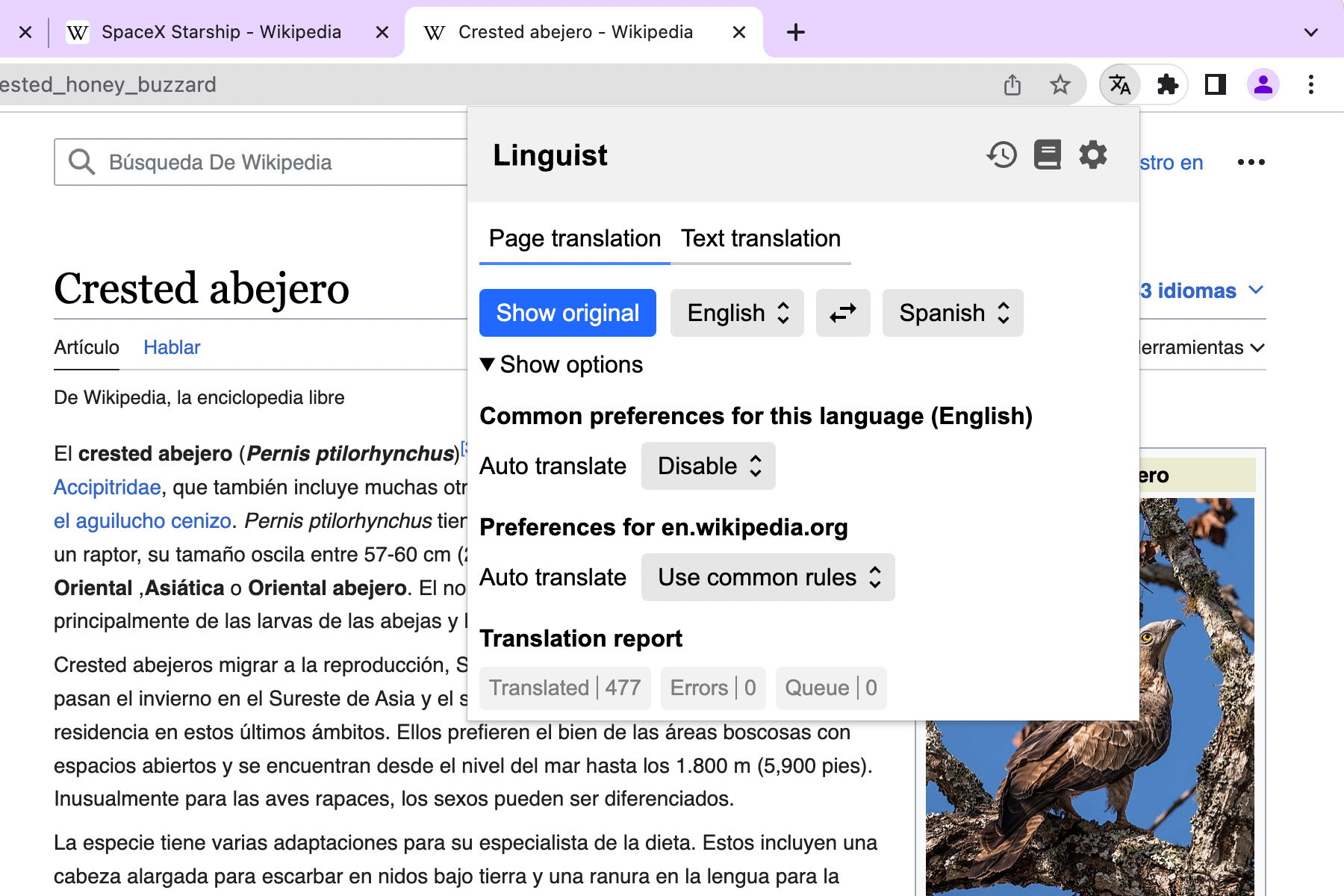Open the Chrome extensions puzzle menu
The image size is (1344, 896).
(x=1166, y=84)
